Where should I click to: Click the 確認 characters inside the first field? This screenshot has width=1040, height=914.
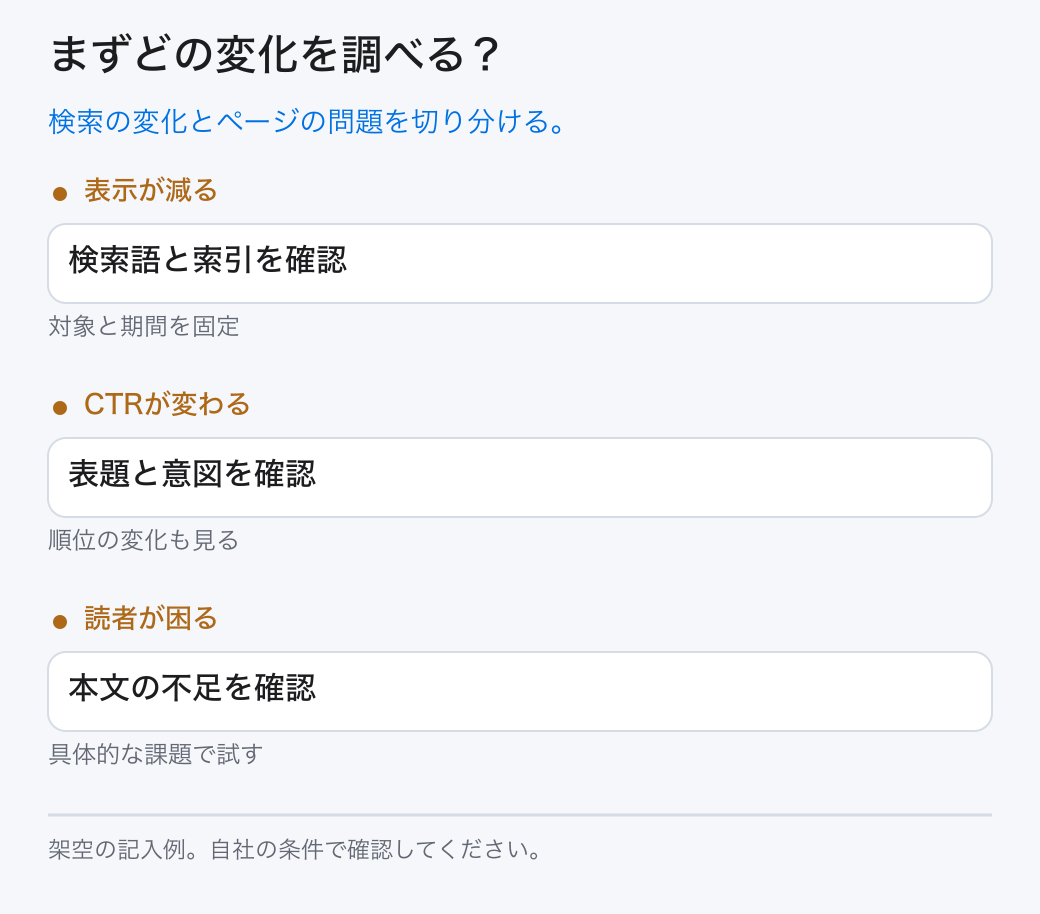tap(316, 260)
